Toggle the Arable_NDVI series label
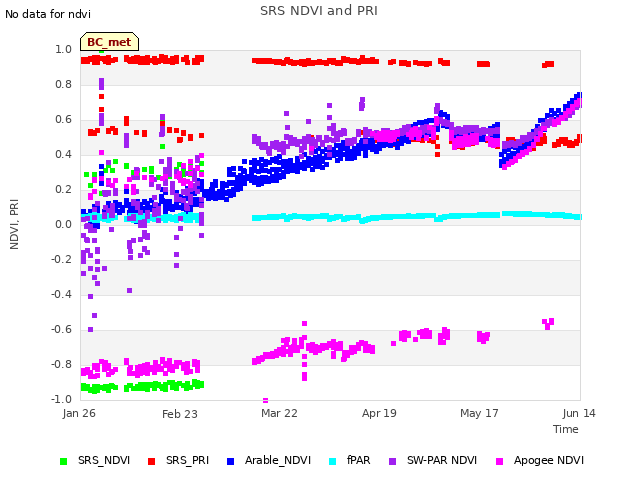The width and height of the screenshot is (640, 480). [278, 460]
